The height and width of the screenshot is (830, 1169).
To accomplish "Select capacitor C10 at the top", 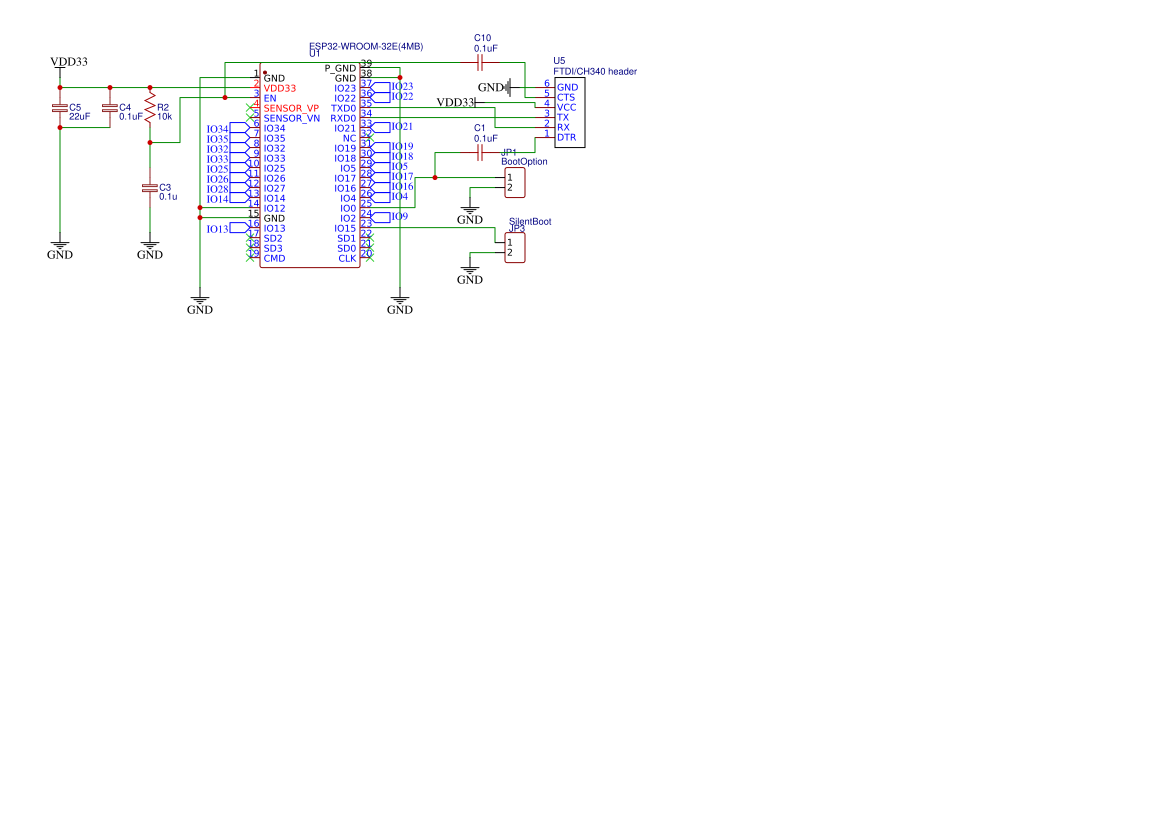I will [x=480, y=60].
